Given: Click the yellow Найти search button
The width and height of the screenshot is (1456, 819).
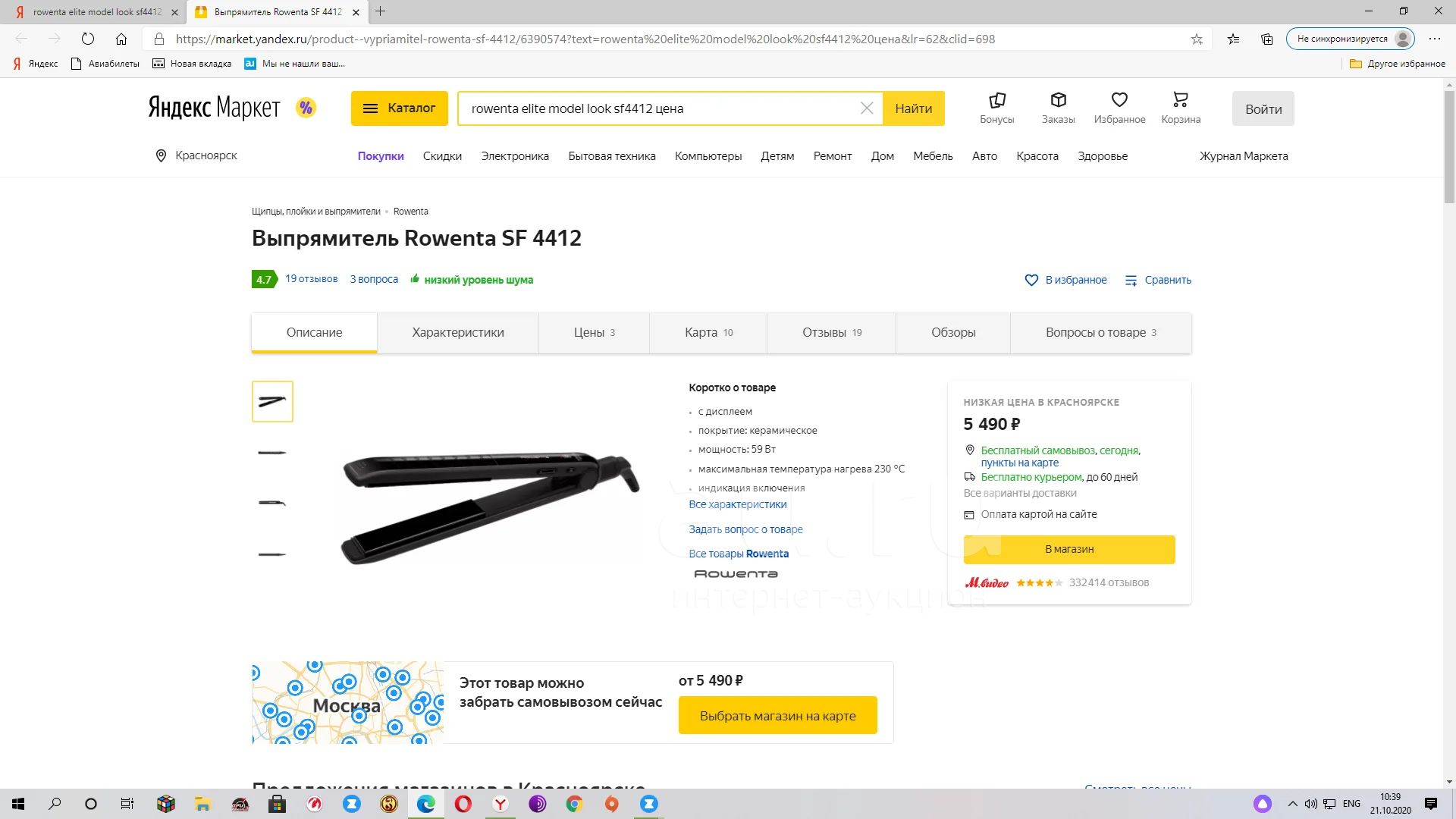Looking at the screenshot, I should [x=914, y=108].
